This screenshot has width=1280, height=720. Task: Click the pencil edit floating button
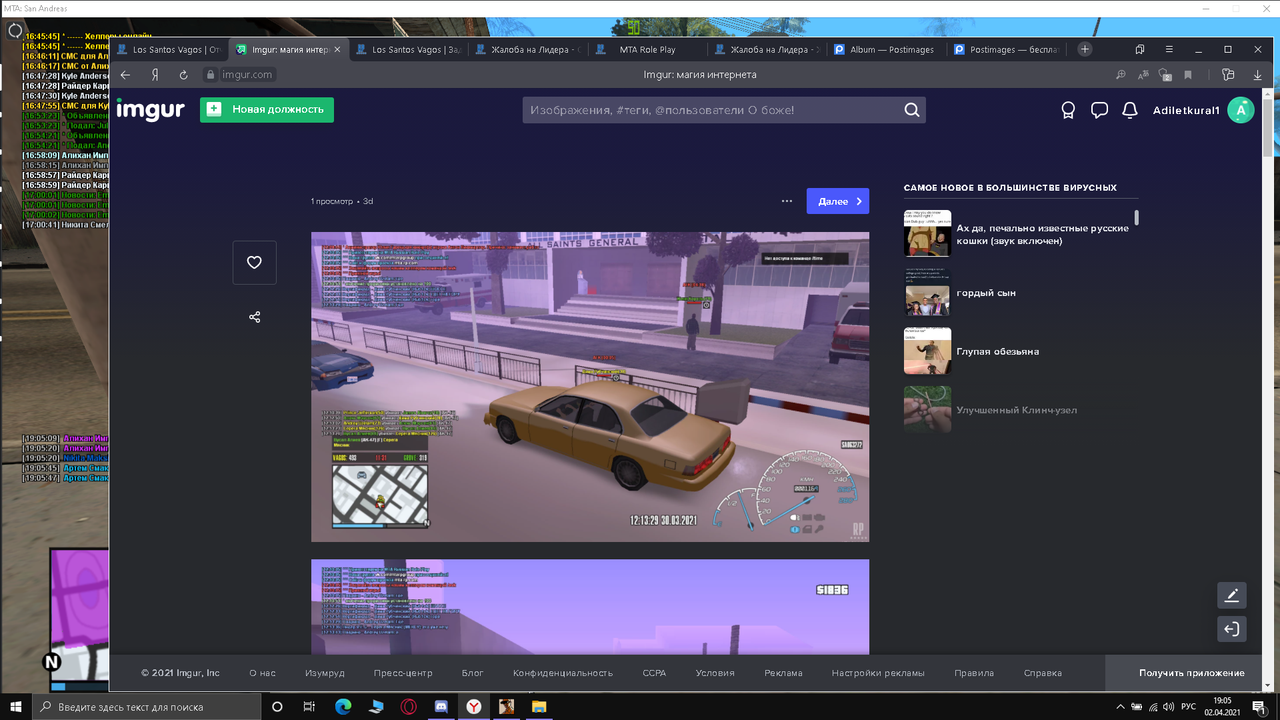1232,596
